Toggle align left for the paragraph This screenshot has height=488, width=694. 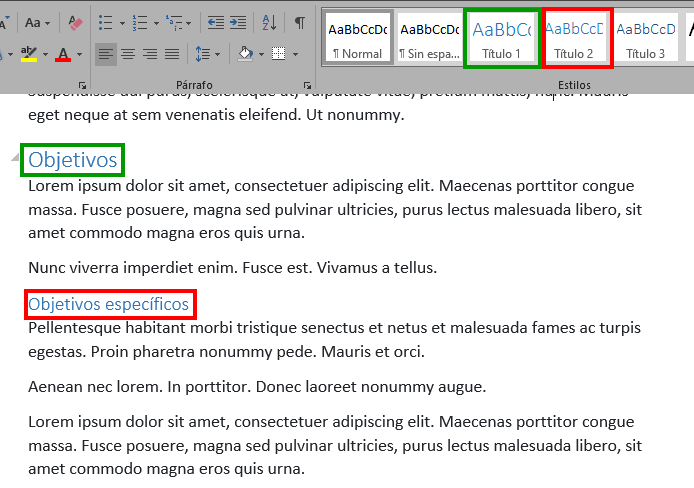pyautogui.click(x=106, y=54)
